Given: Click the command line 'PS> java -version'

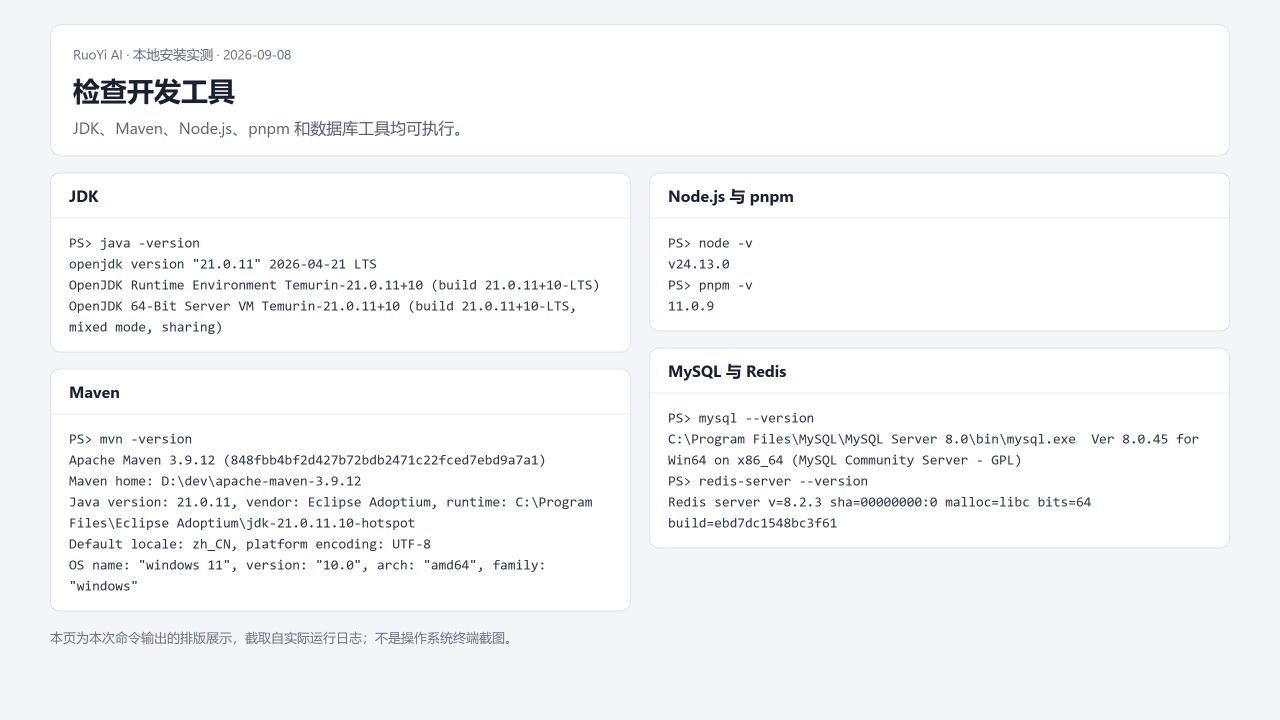Looking at the screenshot, I should pos(134,243).
